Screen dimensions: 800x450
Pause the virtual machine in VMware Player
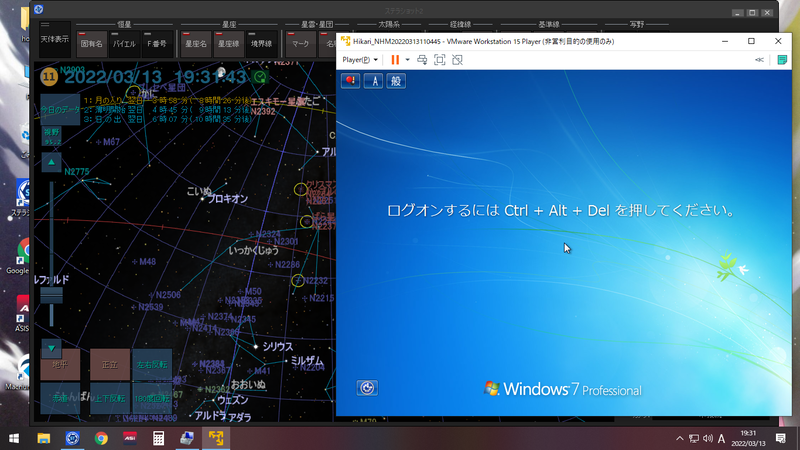395,60
